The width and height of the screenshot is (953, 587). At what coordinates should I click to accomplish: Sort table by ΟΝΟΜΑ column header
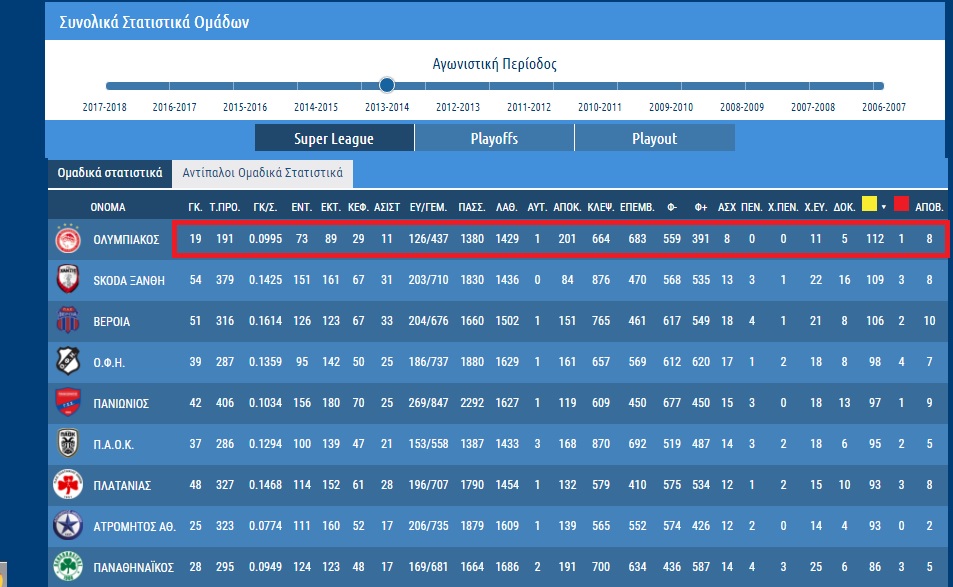coord(108,207)
